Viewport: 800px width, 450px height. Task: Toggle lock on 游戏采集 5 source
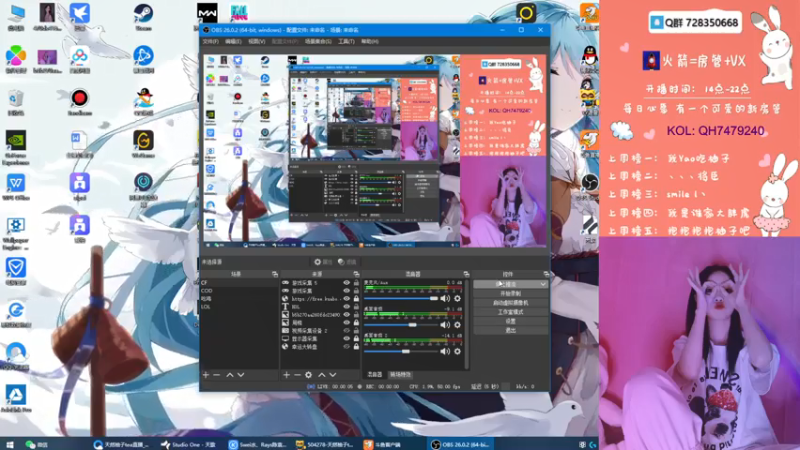point(356,283)
